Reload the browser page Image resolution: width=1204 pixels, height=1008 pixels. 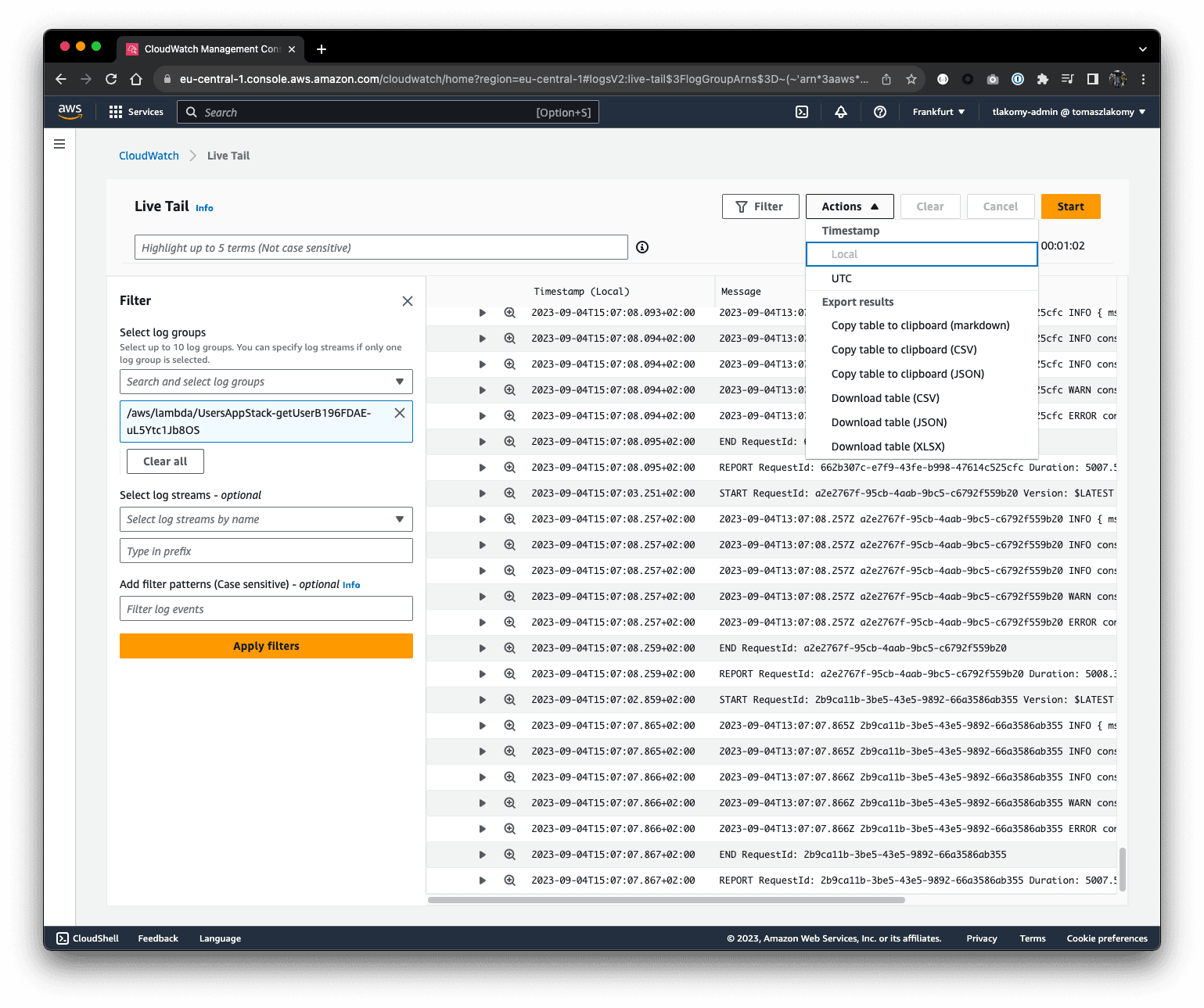coord(111,79)
